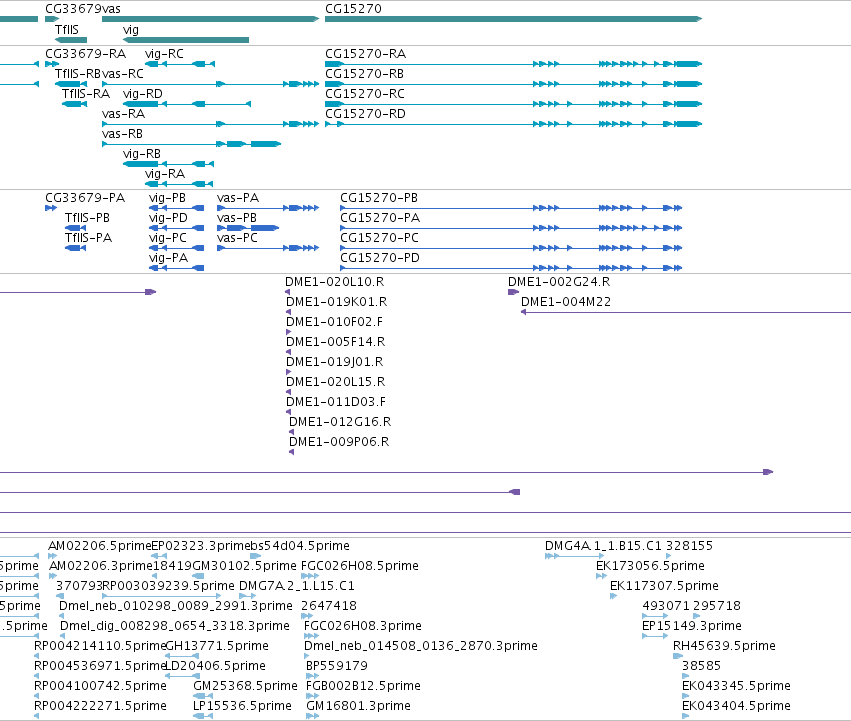Viewport: 851px width, 721px height.
Task: Click the EK117307.5prime EST label
Action: click(664, 586)
